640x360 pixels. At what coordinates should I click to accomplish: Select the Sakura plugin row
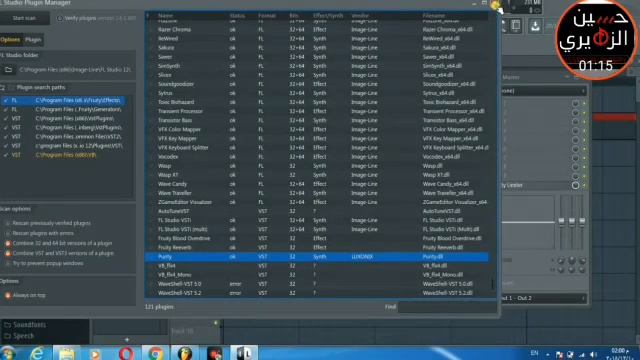pos(317,48)
